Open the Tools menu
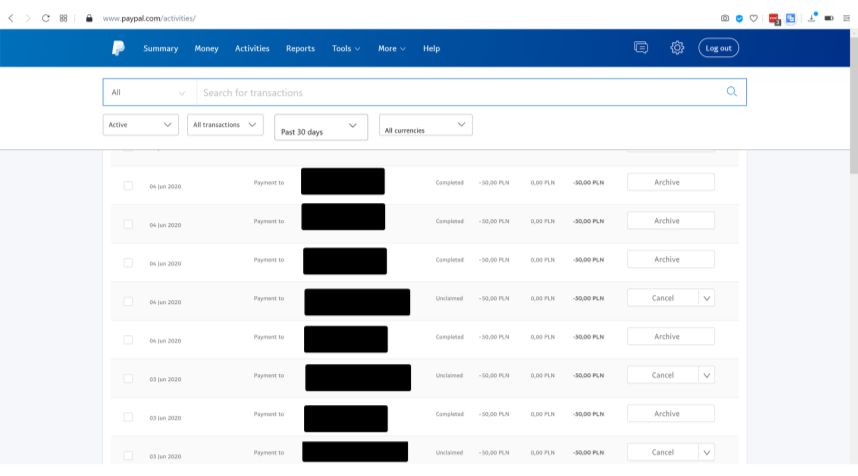Image resolution: width=858 pixels, height=476 pixels. coord(346,48)
